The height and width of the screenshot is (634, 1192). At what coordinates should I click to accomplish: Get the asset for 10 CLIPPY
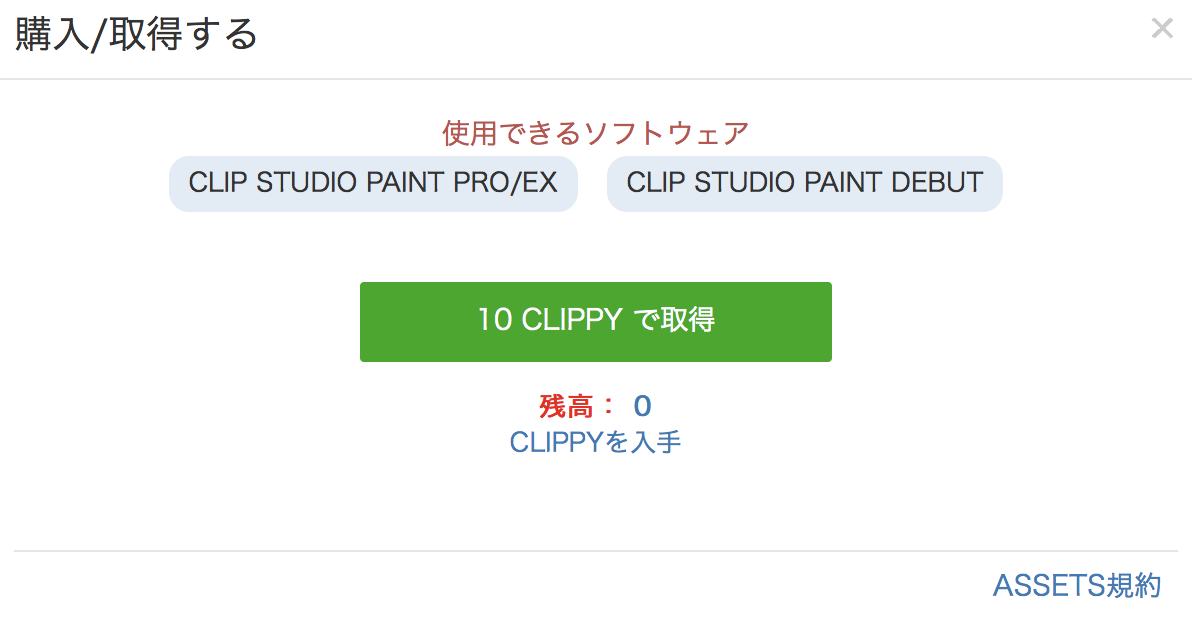click(595, 321)
